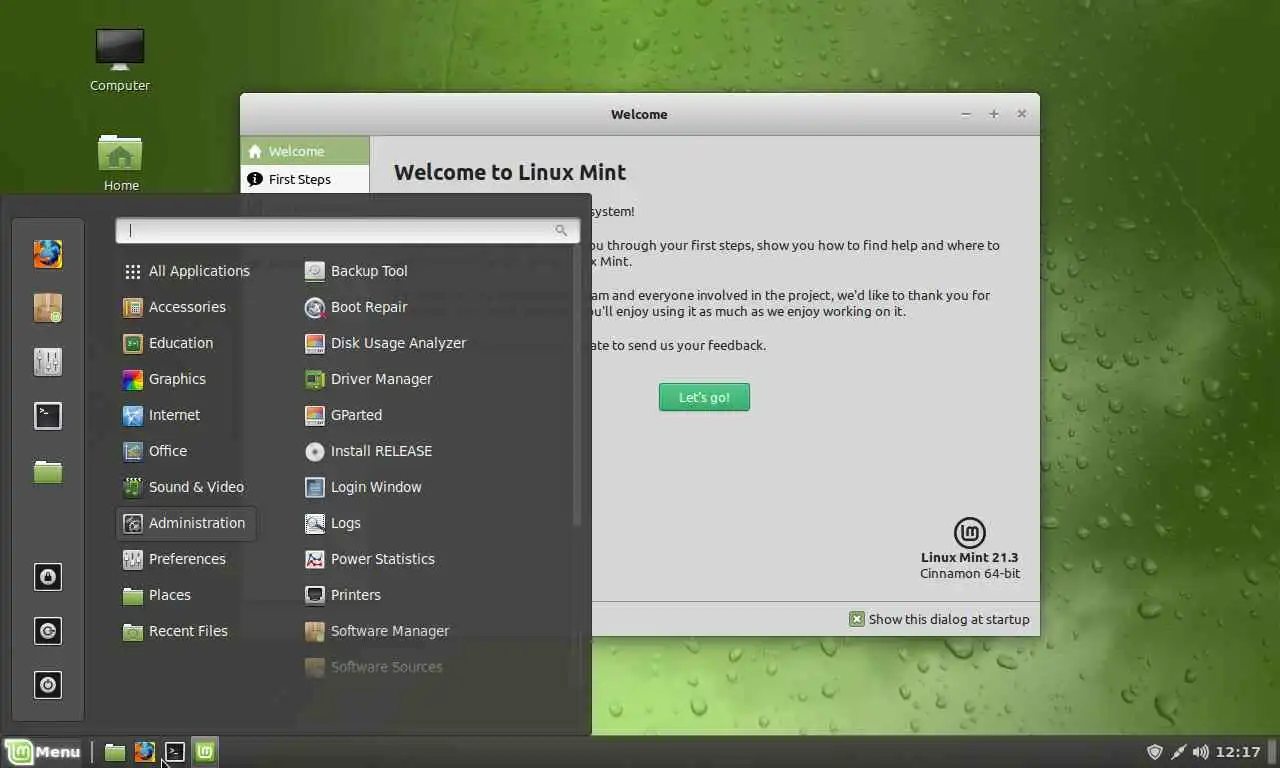Select Sound & Video category
The height and width of the screenshot is (768, 1280).
point(186,487)
